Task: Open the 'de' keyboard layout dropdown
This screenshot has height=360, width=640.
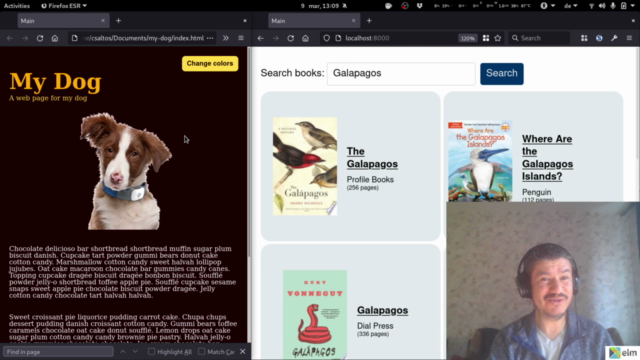Action: (x=571, y=6)
